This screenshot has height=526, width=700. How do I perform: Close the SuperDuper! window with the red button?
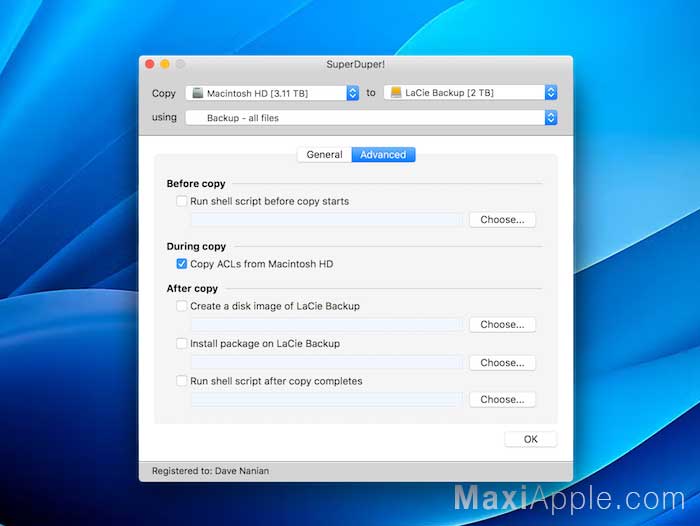click(x=150, y=64)
